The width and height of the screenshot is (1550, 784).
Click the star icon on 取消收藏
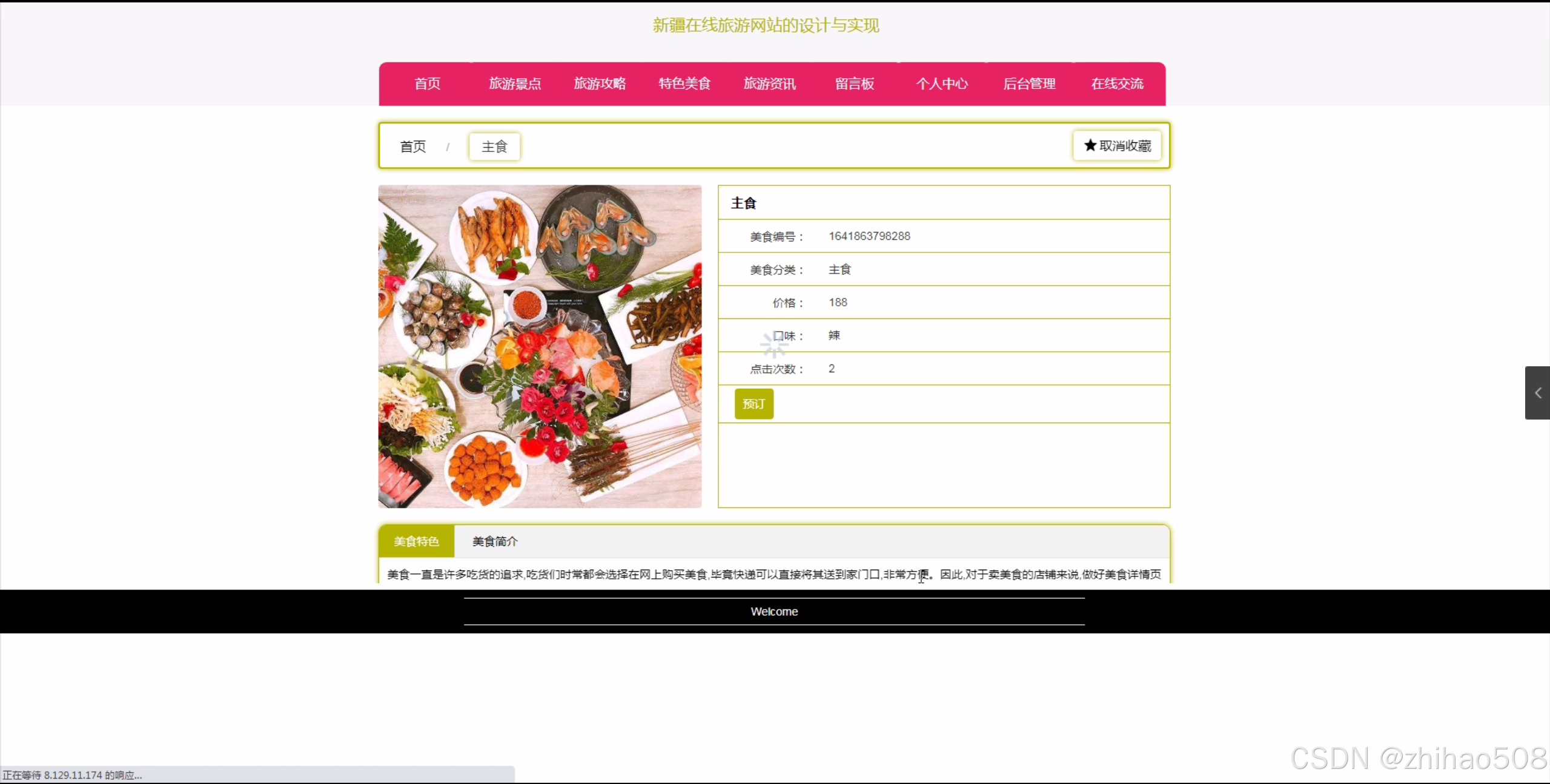[1090, 145]
